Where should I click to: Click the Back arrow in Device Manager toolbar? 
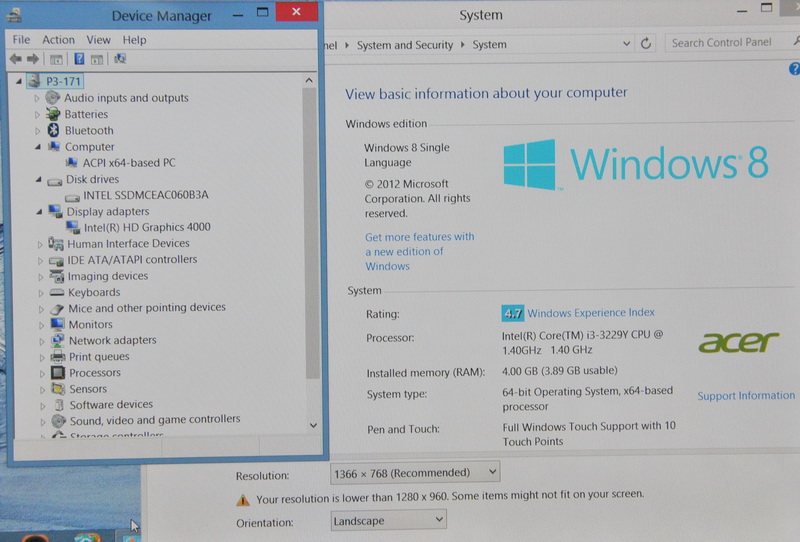click(16, 59)
